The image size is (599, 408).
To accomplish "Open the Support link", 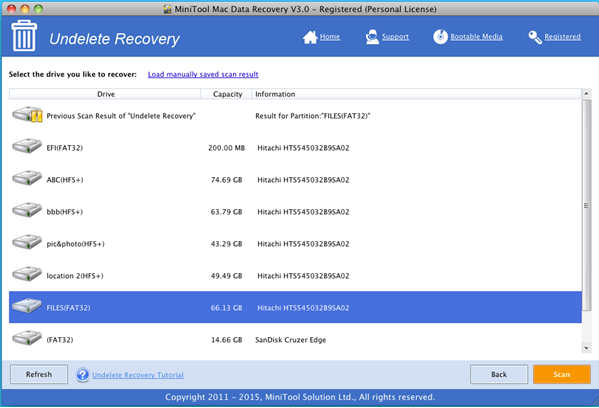I will tap(395, 37).
